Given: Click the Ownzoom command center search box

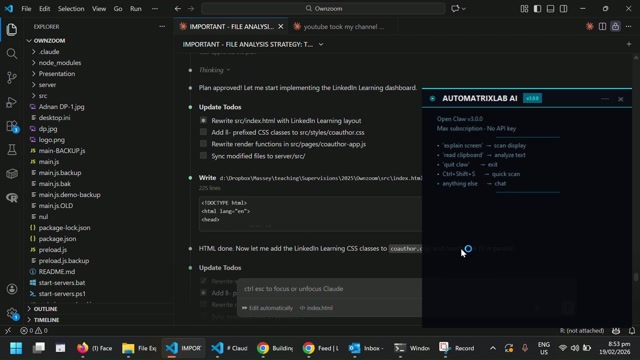Looking at the screenshot, I should (323, 9).
